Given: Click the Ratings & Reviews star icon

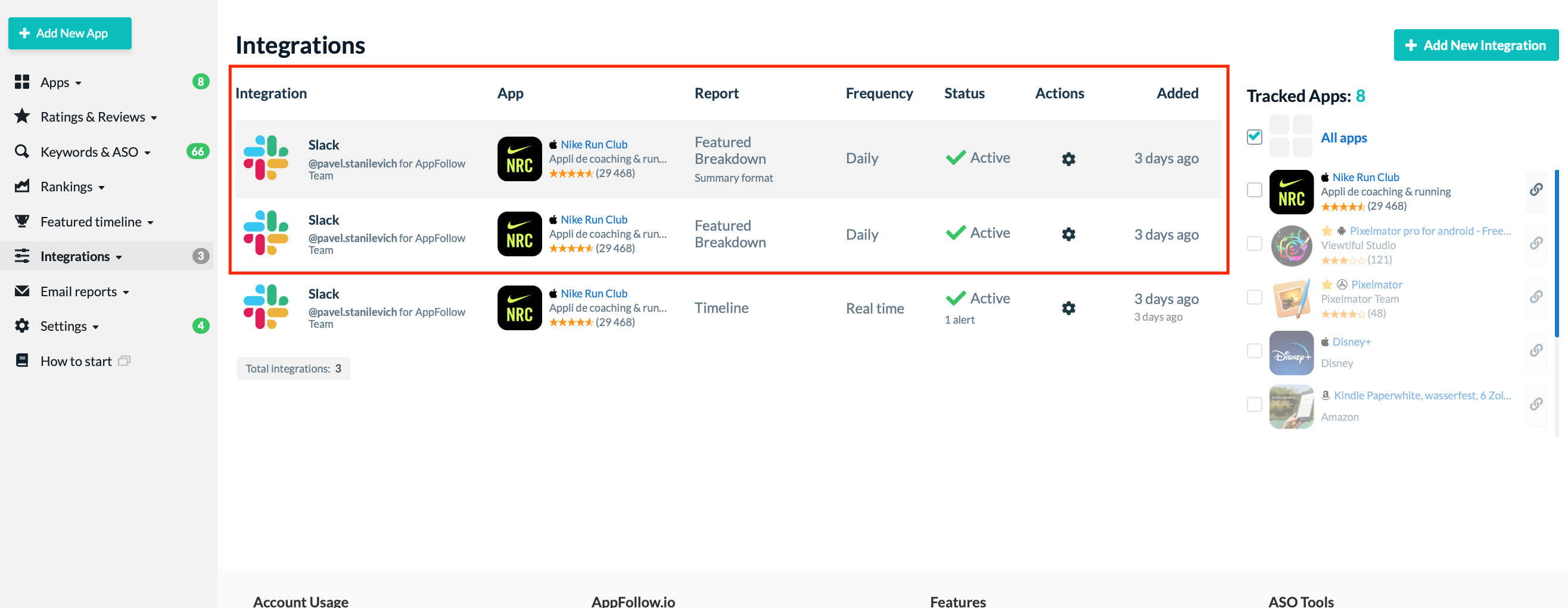Looking at the screenshot, I should [x=22, y=116].
